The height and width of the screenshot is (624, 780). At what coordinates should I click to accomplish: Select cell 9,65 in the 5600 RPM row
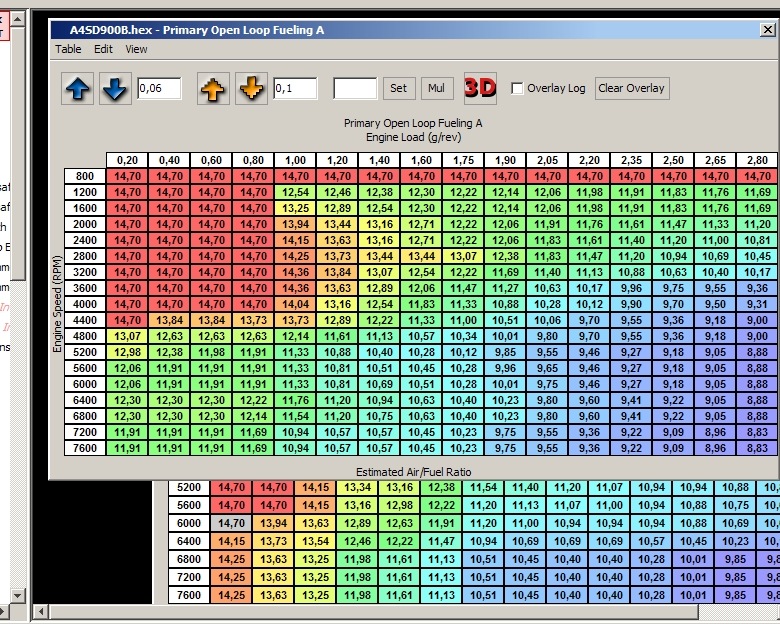coord(547,368)
